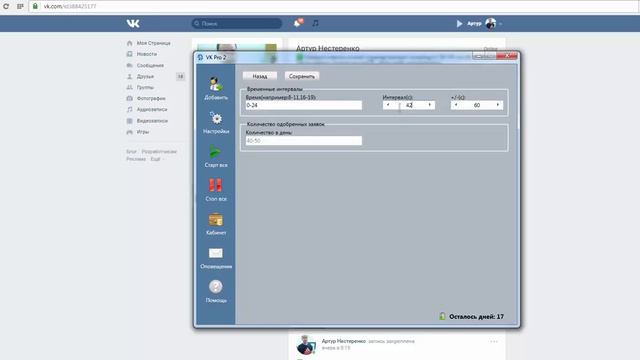Click the Артур Нестеренко post author name
Screen dimensions: 640x360
click(343, 341)
